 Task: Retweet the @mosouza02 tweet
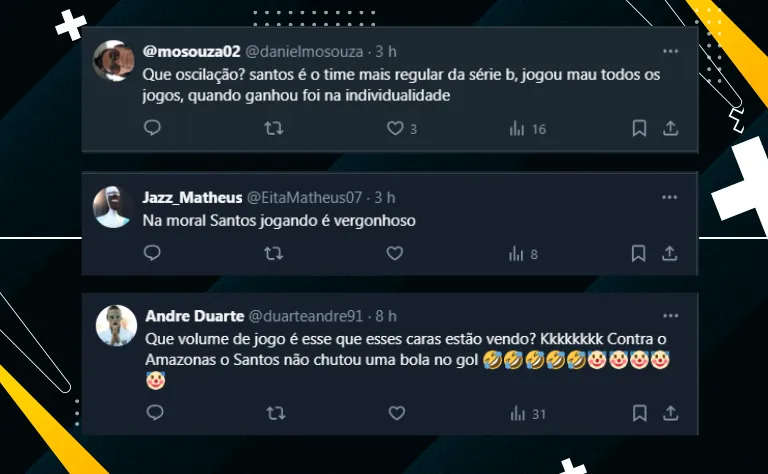coord(273,128)
